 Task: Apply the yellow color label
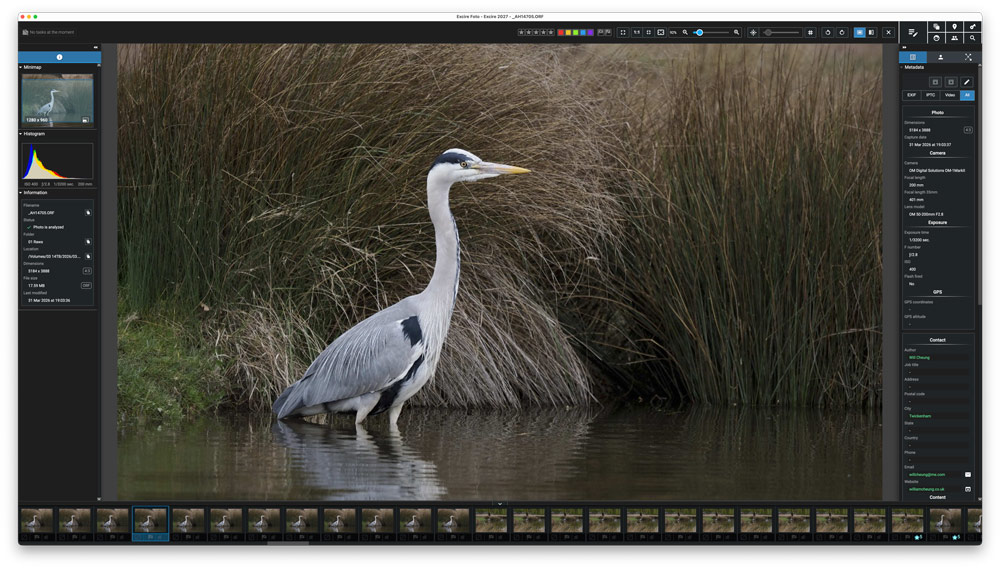(x=568, y=33)
